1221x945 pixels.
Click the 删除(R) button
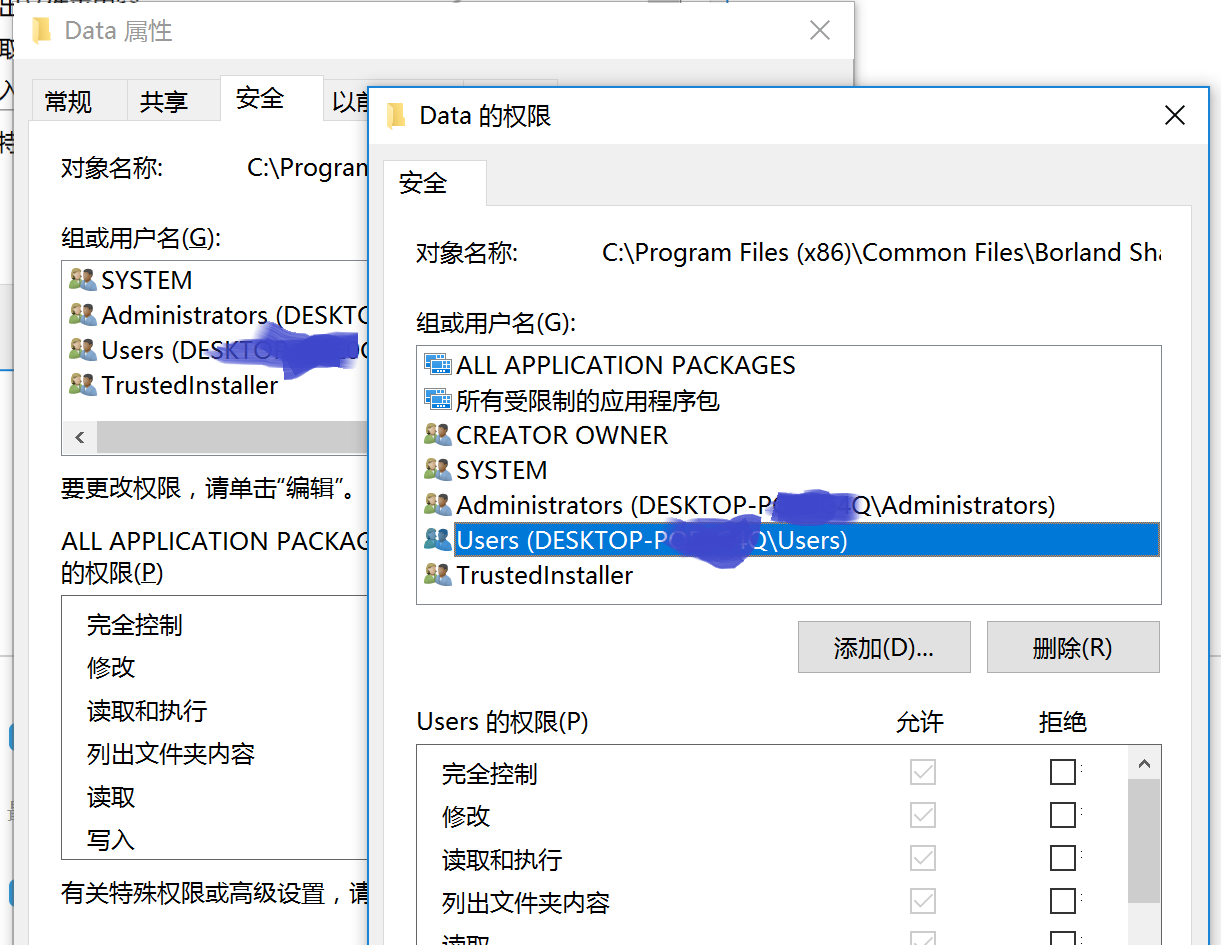(1072, 647)
